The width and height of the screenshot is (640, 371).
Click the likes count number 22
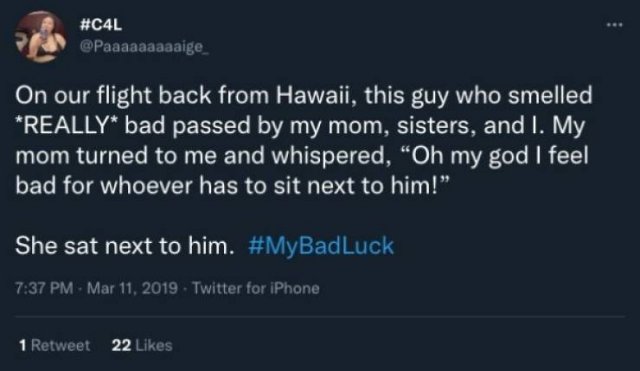[121, 345]
